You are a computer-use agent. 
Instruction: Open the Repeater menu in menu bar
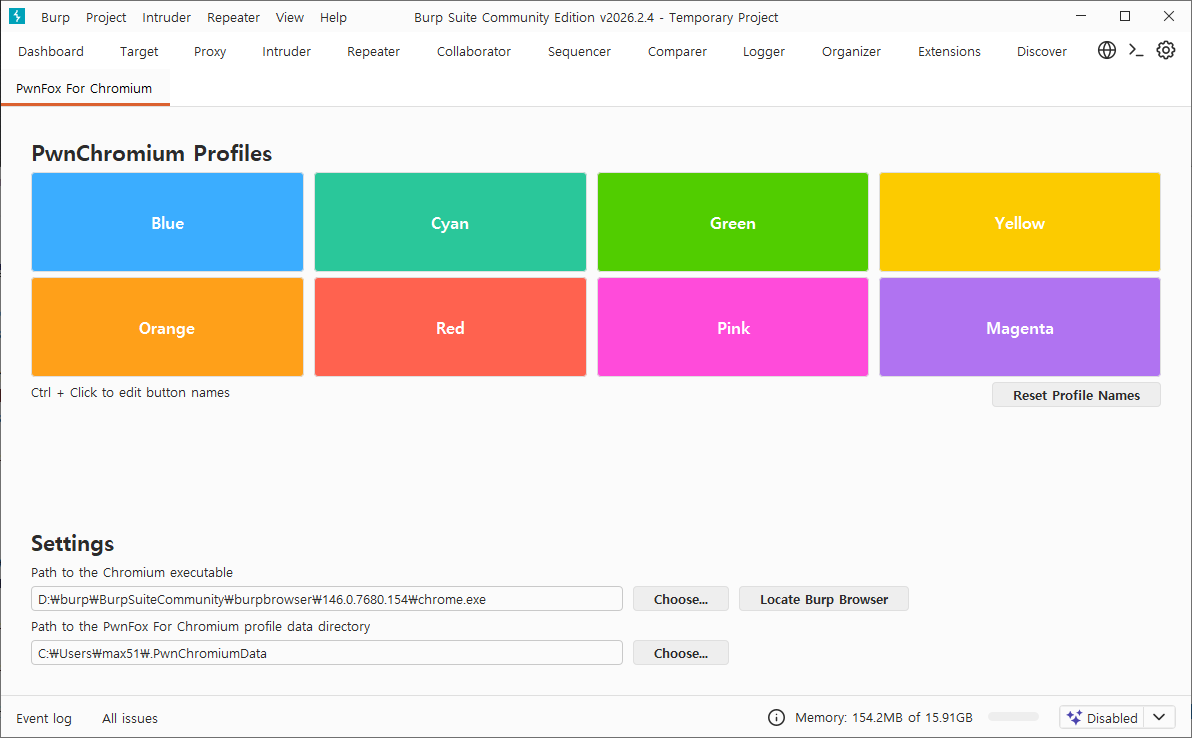pyautogui.click(x=233, y=17)
